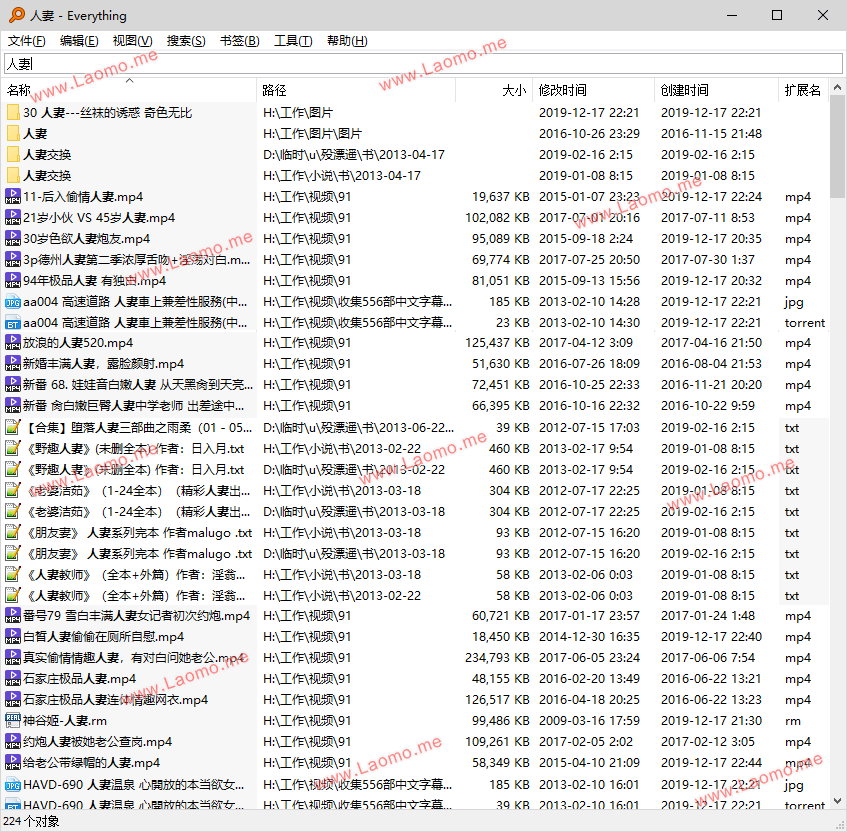
Task: Select the RealMedia icon of the .rm file
Action: [x=13, y=720]
